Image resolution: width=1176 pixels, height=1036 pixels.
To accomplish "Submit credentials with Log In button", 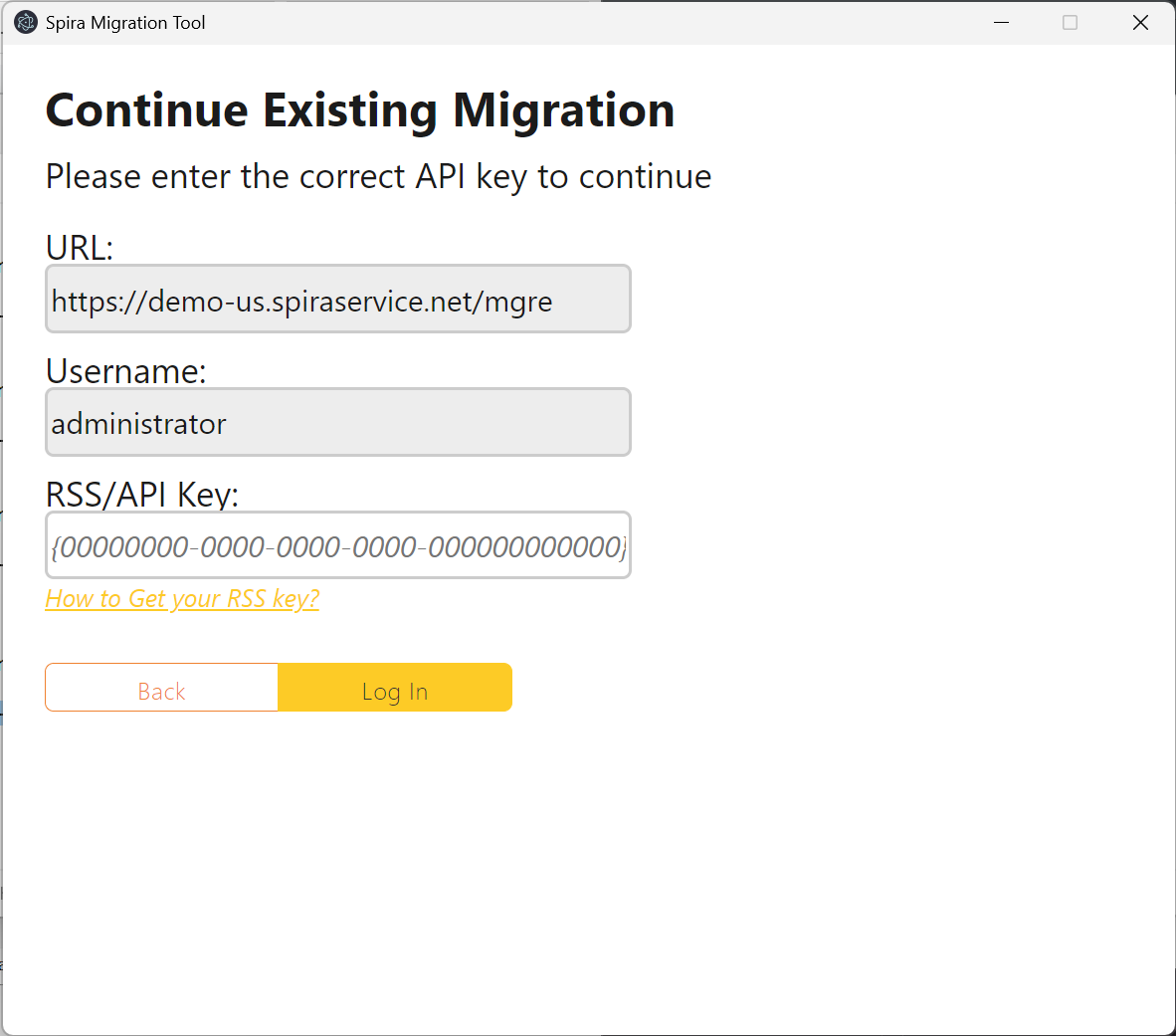I will pyautogui.click(x=395, y=687).
